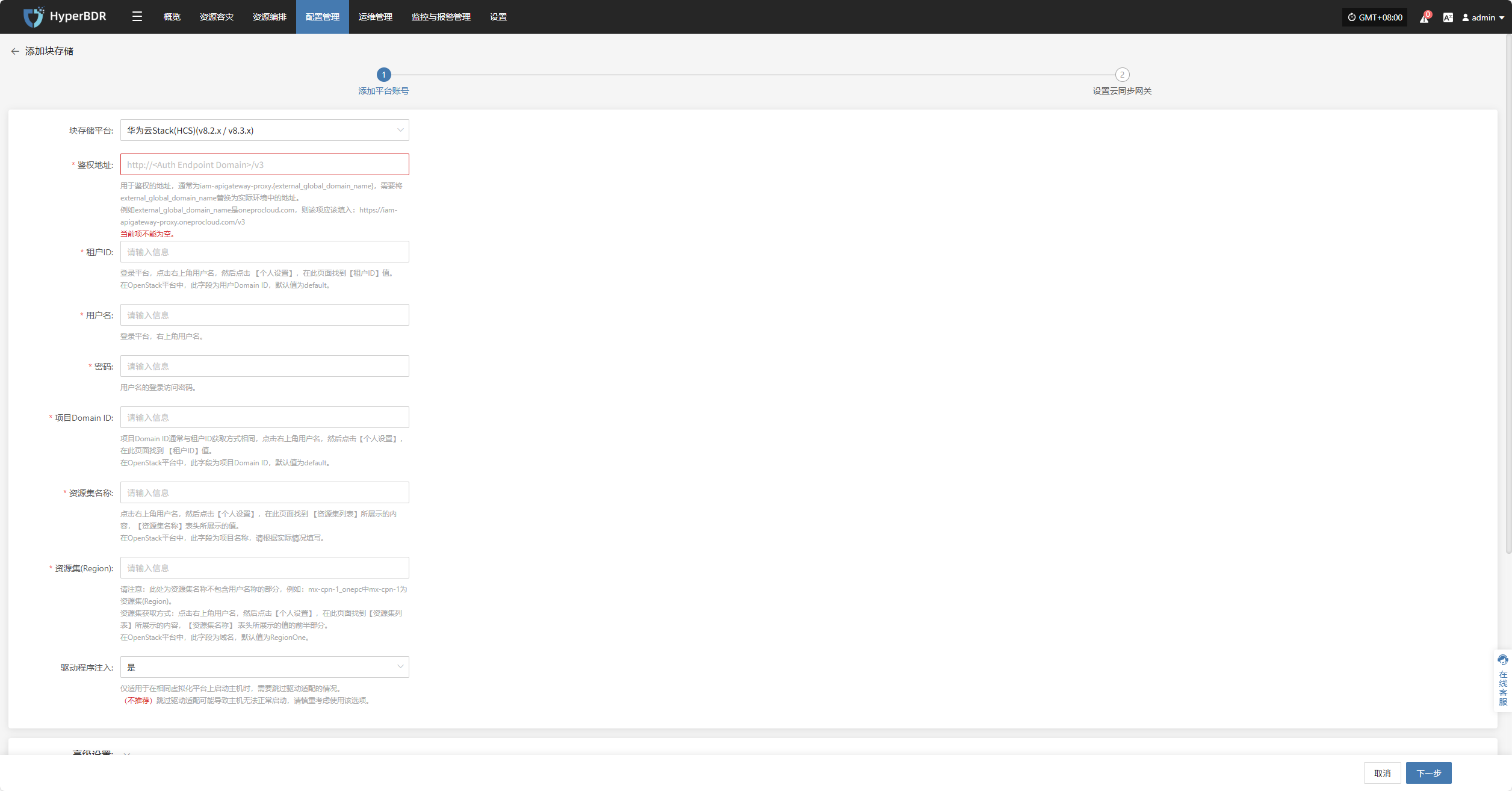Toggle the hamburger menu icon
Screen dimensions: 1512x791
click(137, 17)
